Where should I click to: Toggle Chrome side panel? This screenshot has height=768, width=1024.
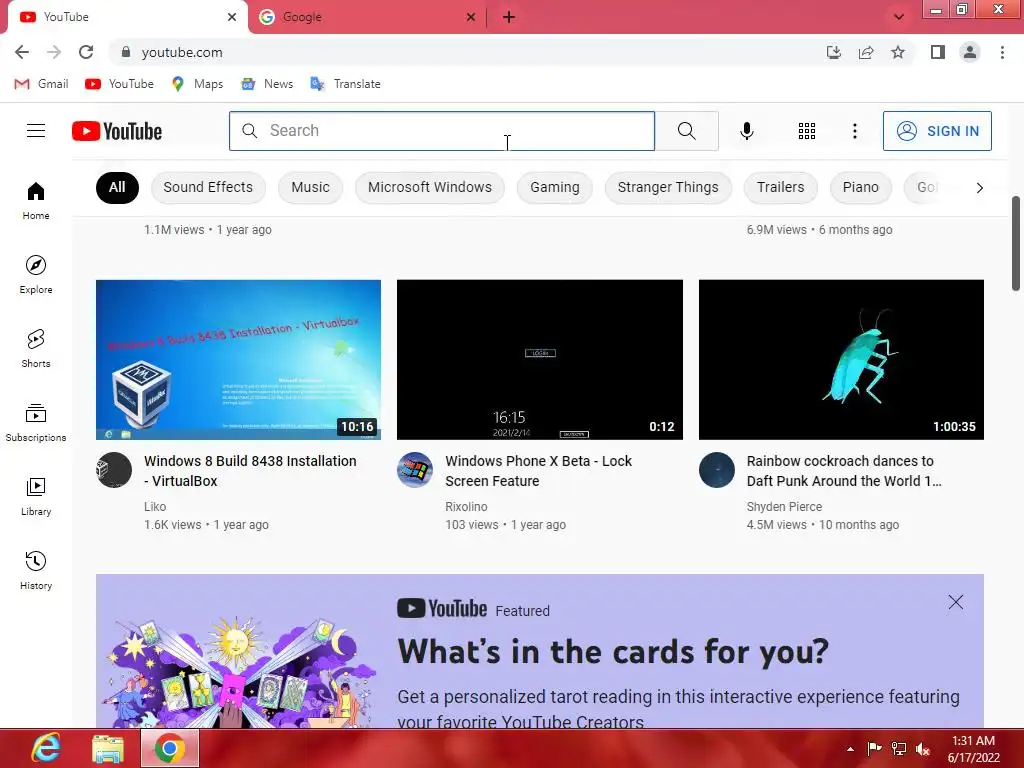point(938,52)
